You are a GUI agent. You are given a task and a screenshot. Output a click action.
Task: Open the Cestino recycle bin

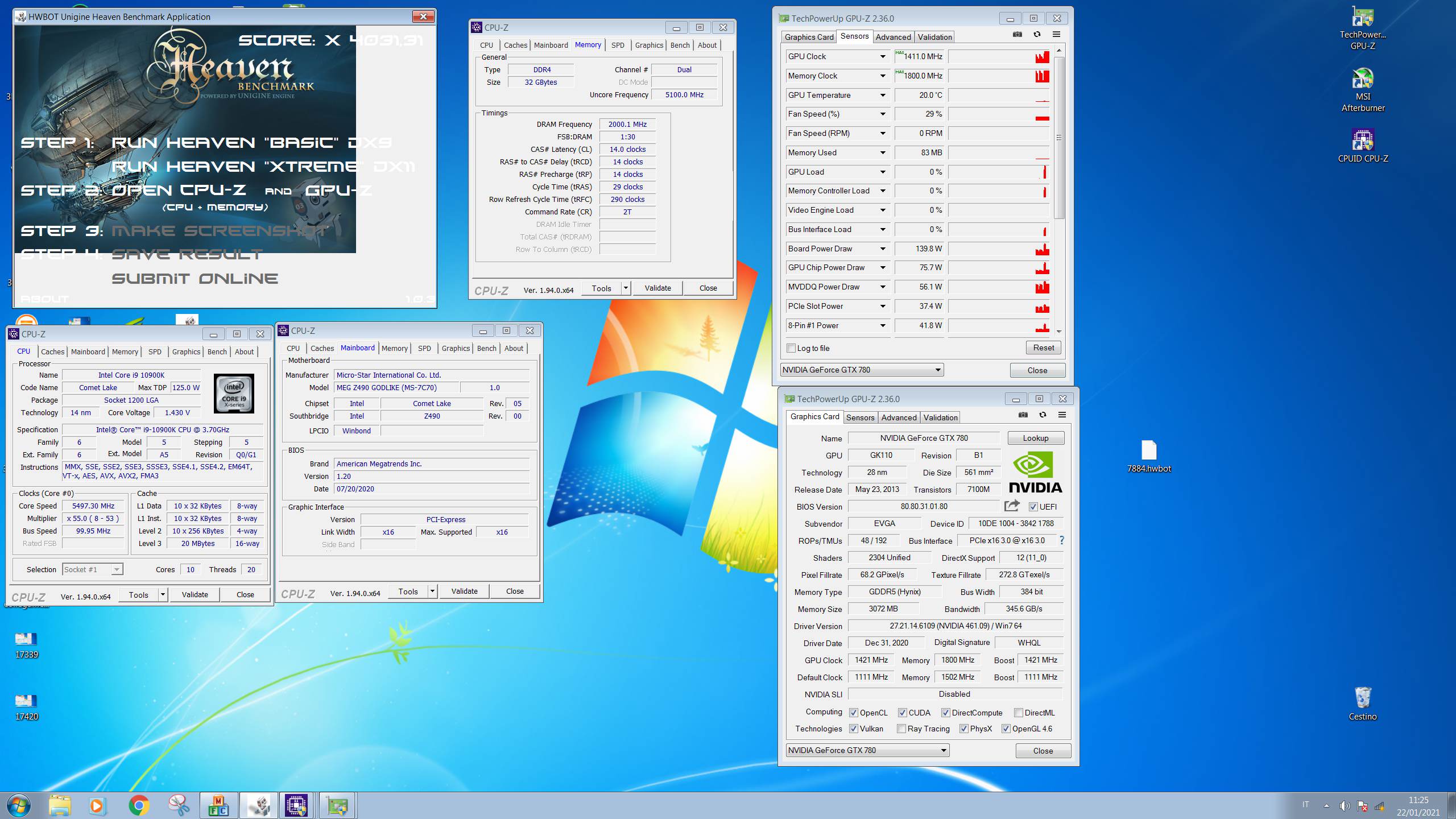pyautogui.click(x=1363, y=704)
